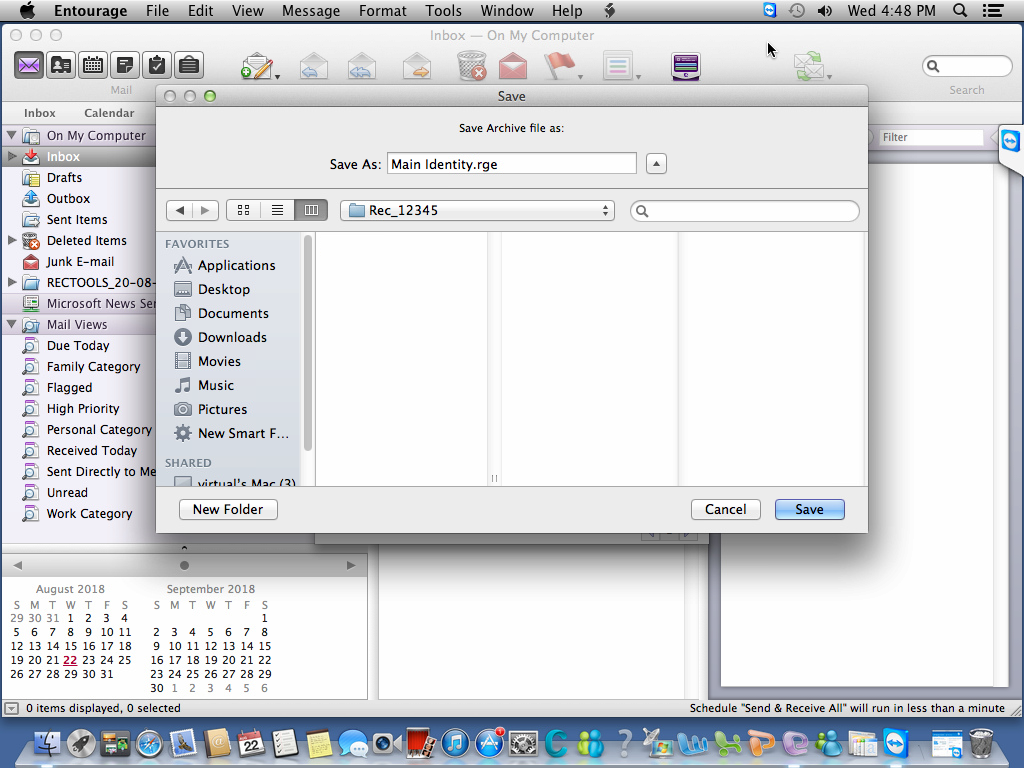Expand the RECTOOLS_20-08 folder triangle

[x=12, y=282]
